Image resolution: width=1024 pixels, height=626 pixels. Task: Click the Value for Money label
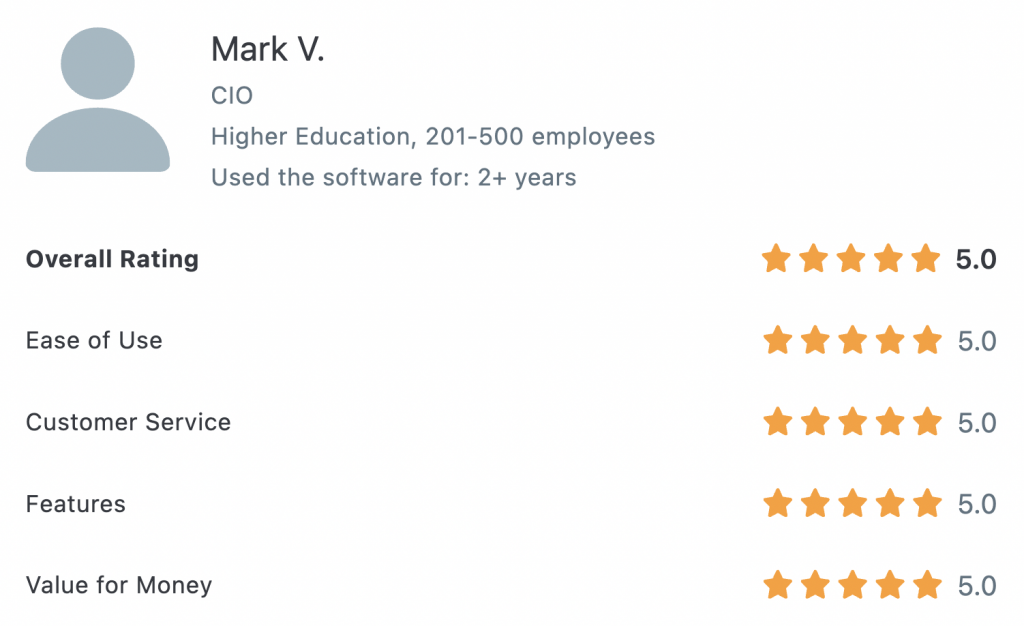coord(119,586)
